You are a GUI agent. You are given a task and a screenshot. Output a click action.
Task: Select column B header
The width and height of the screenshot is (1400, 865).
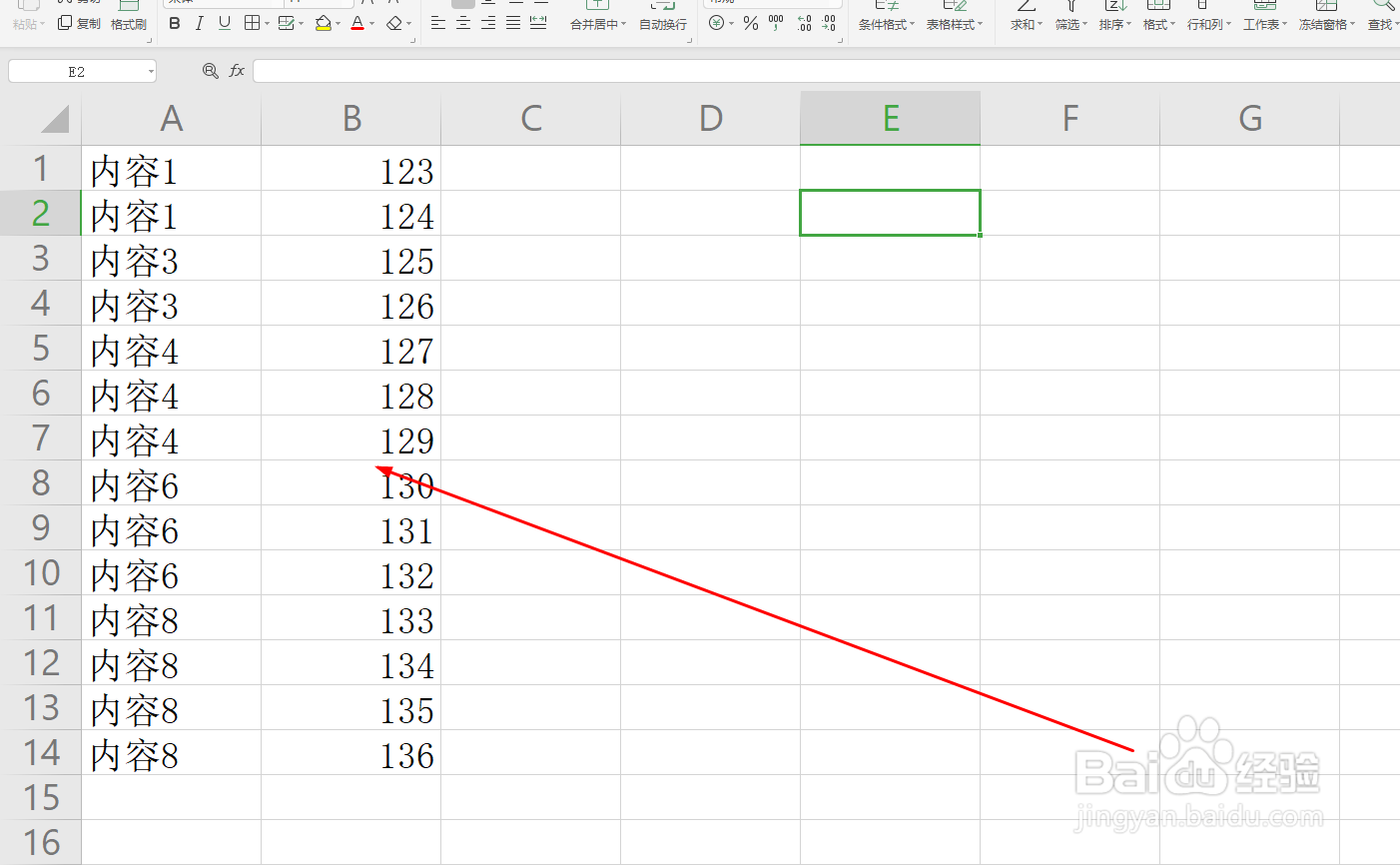(351, 119)
